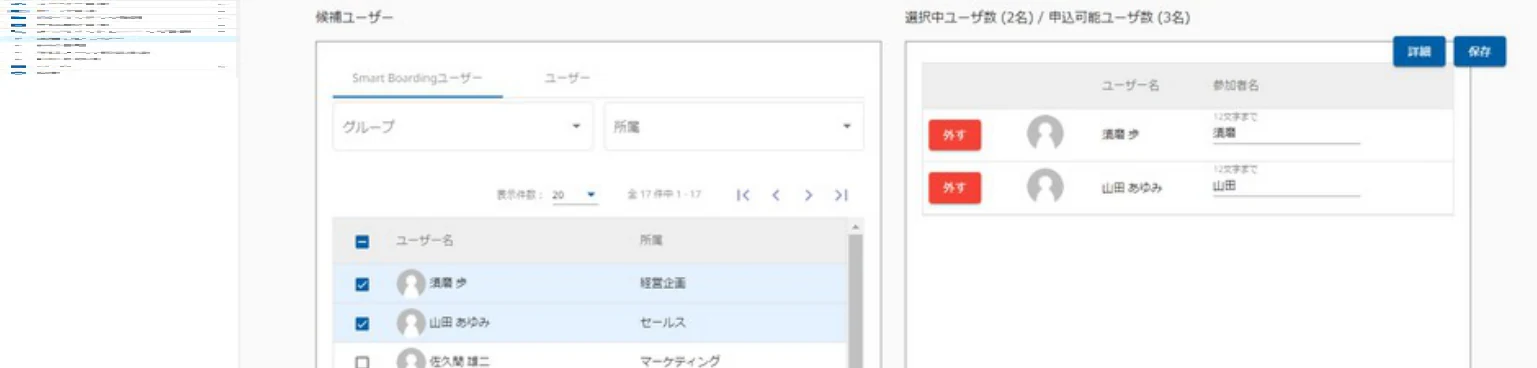Click the 山田 あゆみ name in the selected users table
Screen dimensions: 1537x368
pyautogui.click(x=1132, y=187)
